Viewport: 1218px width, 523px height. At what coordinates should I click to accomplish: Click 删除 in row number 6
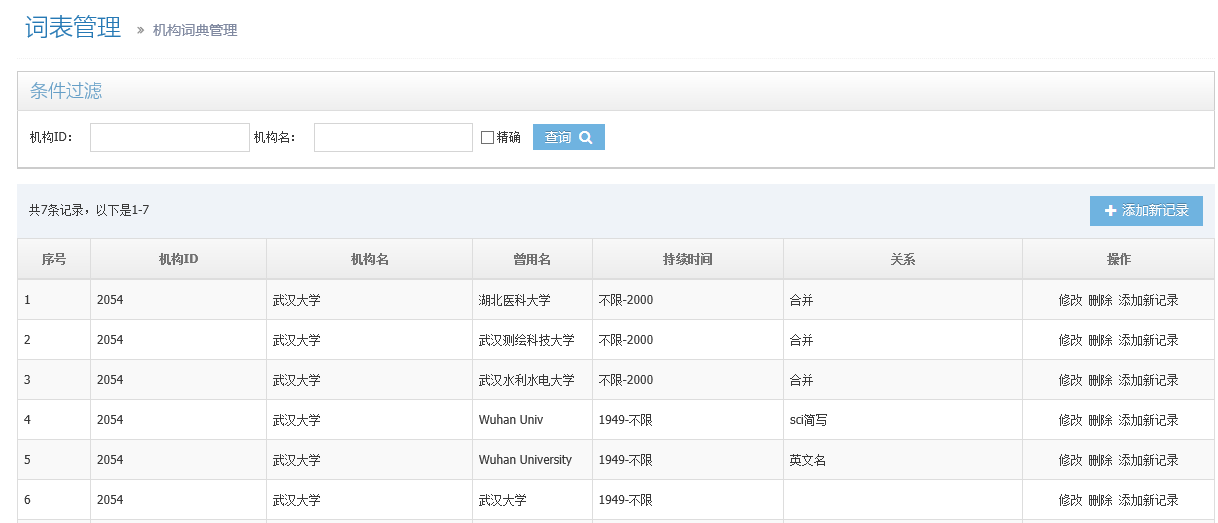tap(1100, 500)
